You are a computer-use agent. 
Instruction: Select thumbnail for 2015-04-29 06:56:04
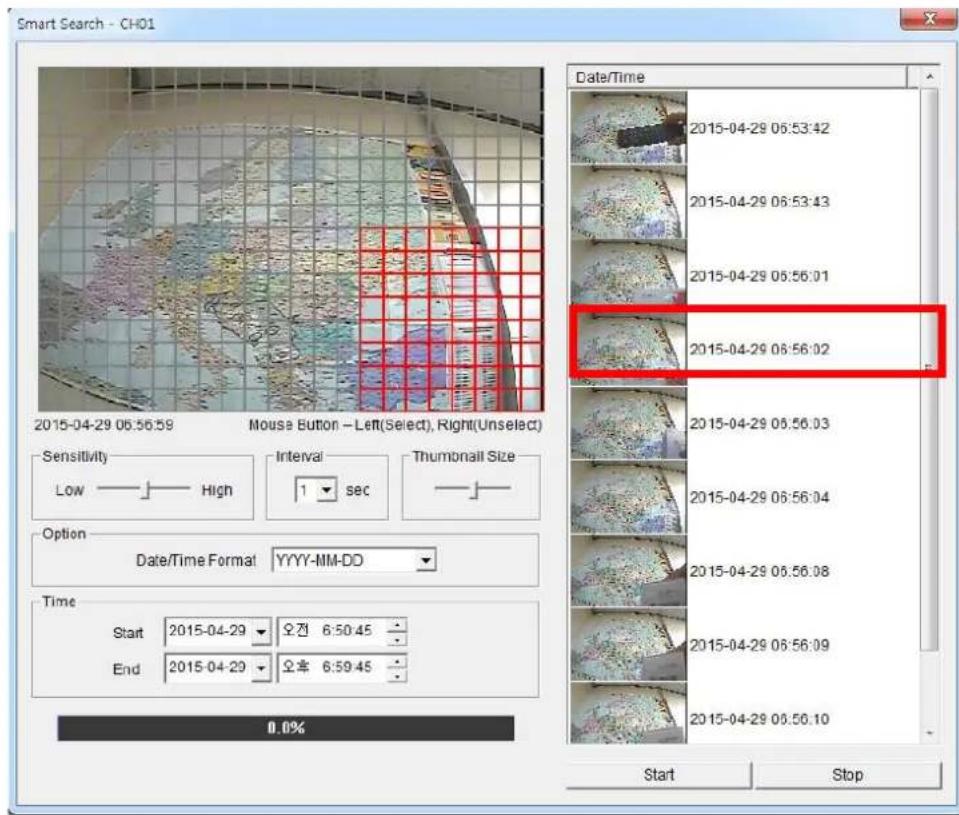pyautogui.click(x=628, y=497)
